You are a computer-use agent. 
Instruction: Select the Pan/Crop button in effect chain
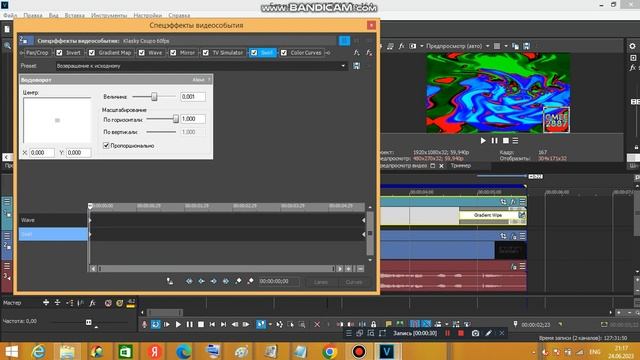[x=37, y=53]
